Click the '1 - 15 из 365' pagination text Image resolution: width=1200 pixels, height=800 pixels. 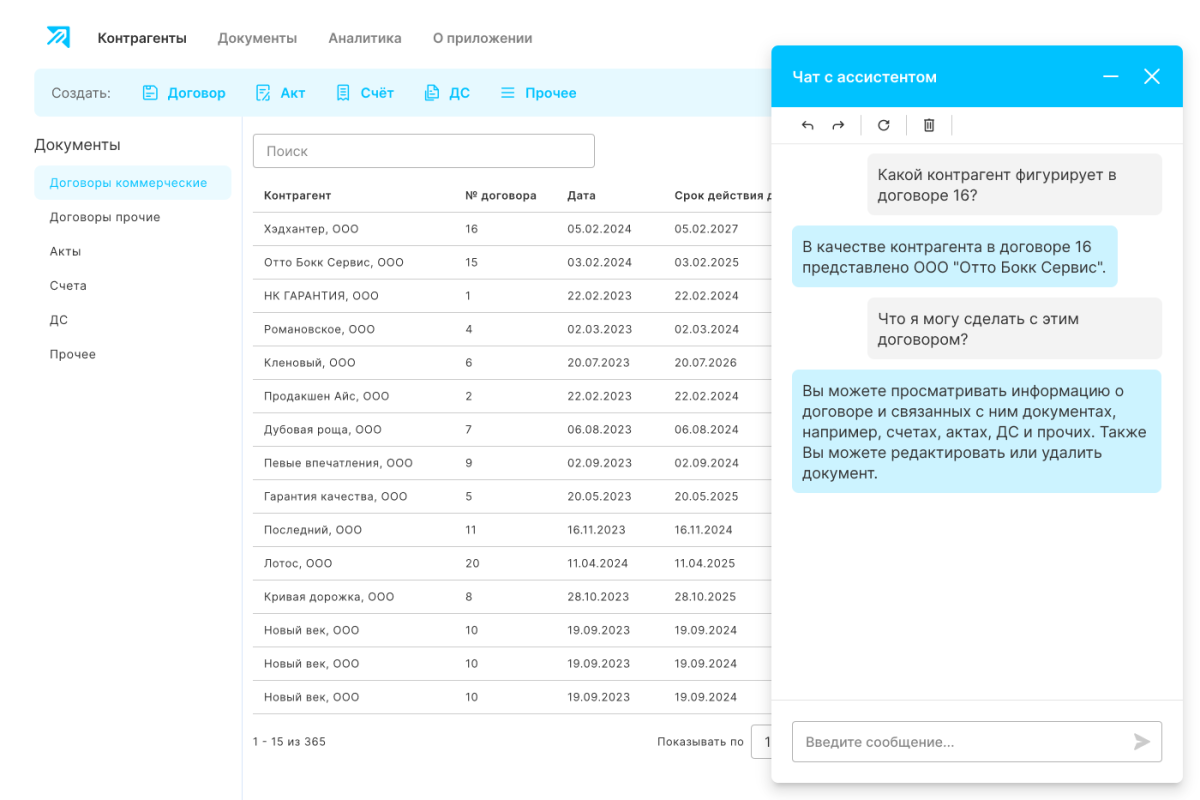[289, 742]
